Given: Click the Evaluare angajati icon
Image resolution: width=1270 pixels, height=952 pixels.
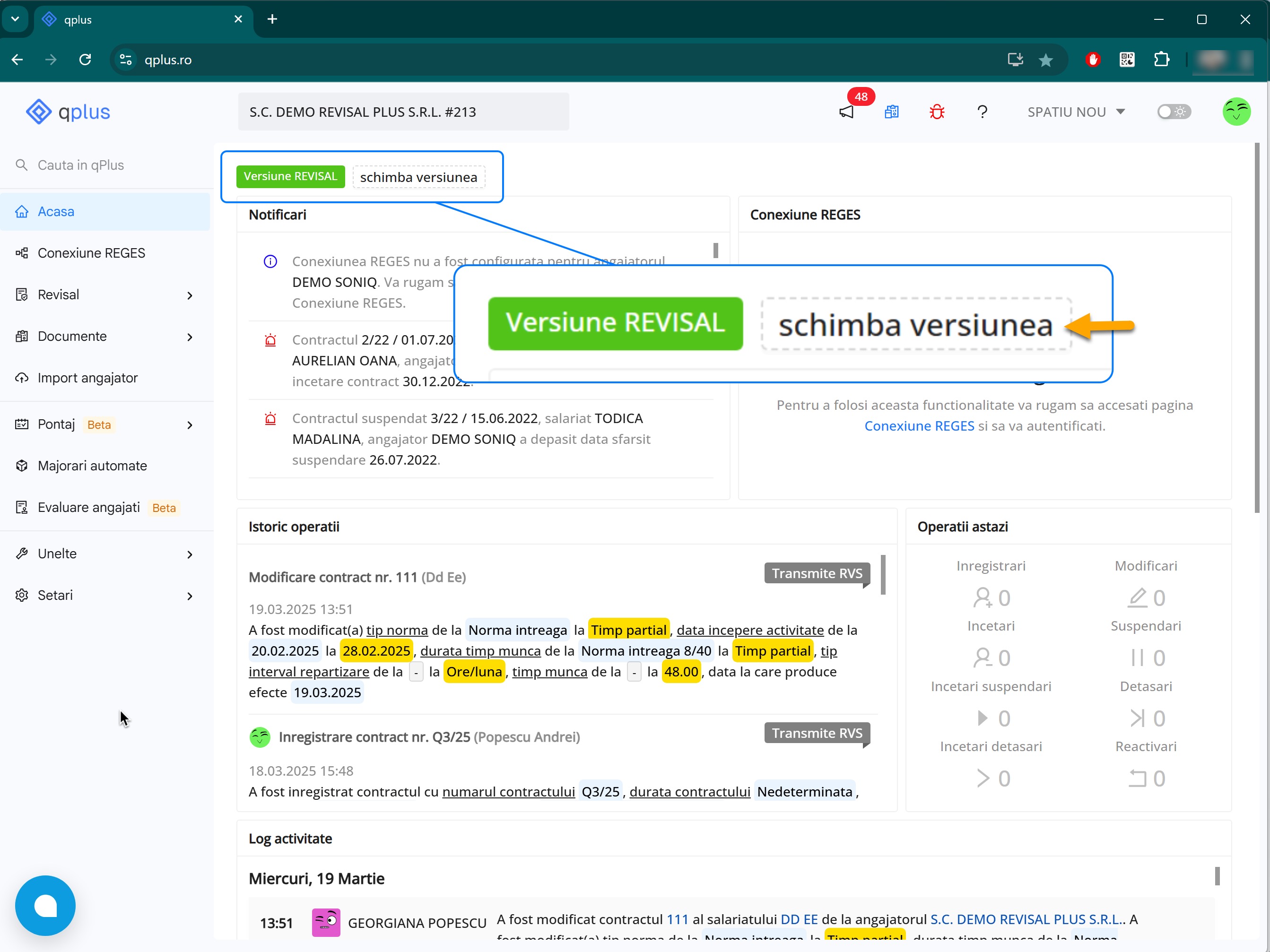Looking at the screenshot, I should (22, 508).
